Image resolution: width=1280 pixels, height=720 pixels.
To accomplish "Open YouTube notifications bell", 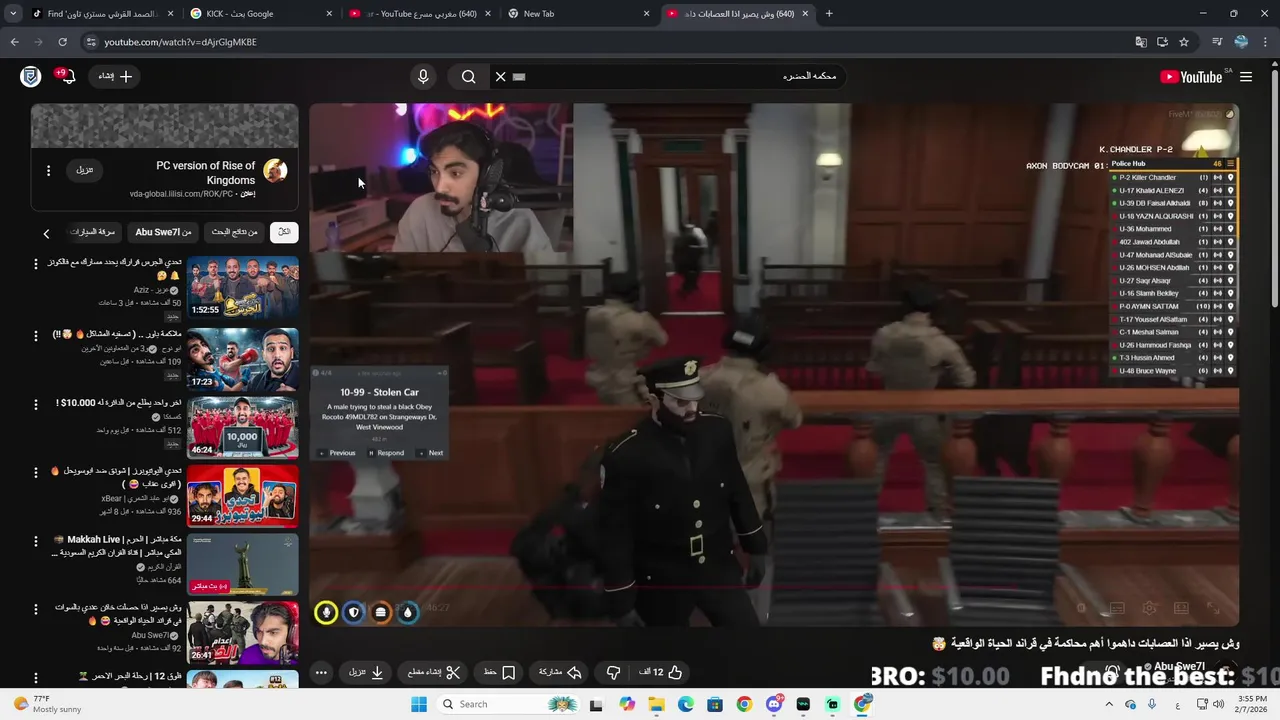I will pyautogui.click(x=66, y=76).
